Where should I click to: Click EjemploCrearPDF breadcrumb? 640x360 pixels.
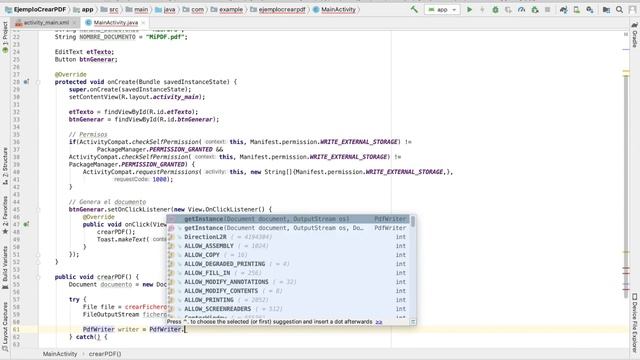tap(36, 9)
